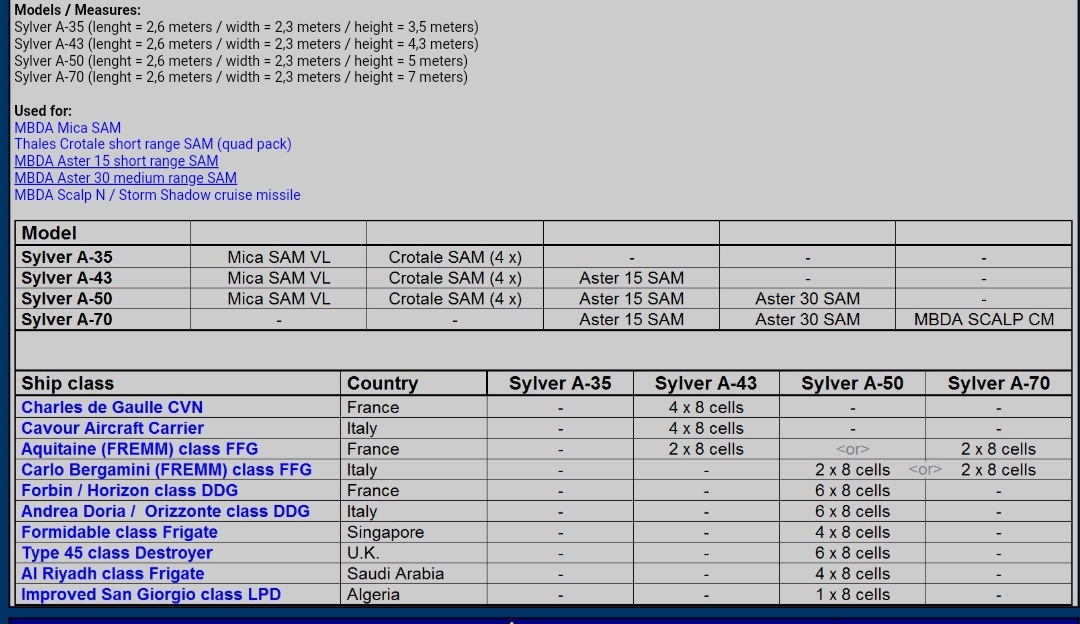Click 'Crotale SAM (4 x)' in Sylver A-43 row
The height and width of the screenshot is (624, 1080).
pos(455,278)
